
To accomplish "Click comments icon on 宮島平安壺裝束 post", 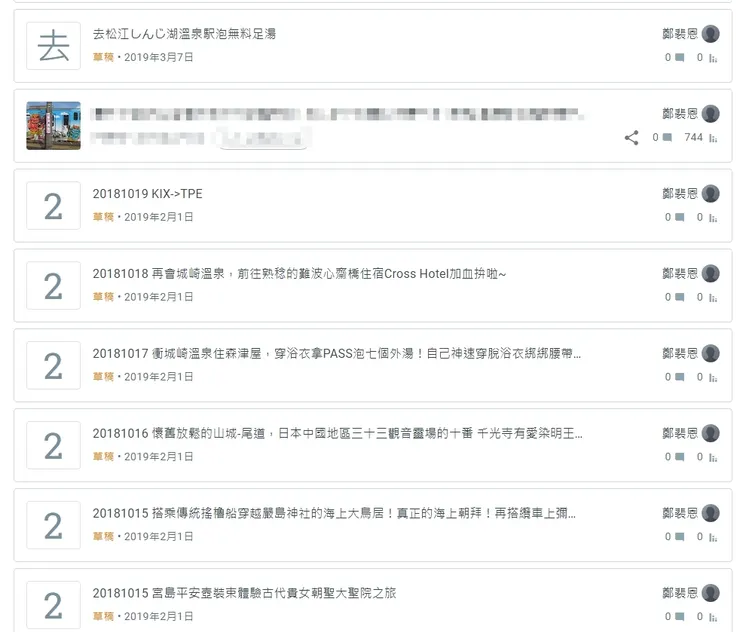I will [x=680, y=616].
